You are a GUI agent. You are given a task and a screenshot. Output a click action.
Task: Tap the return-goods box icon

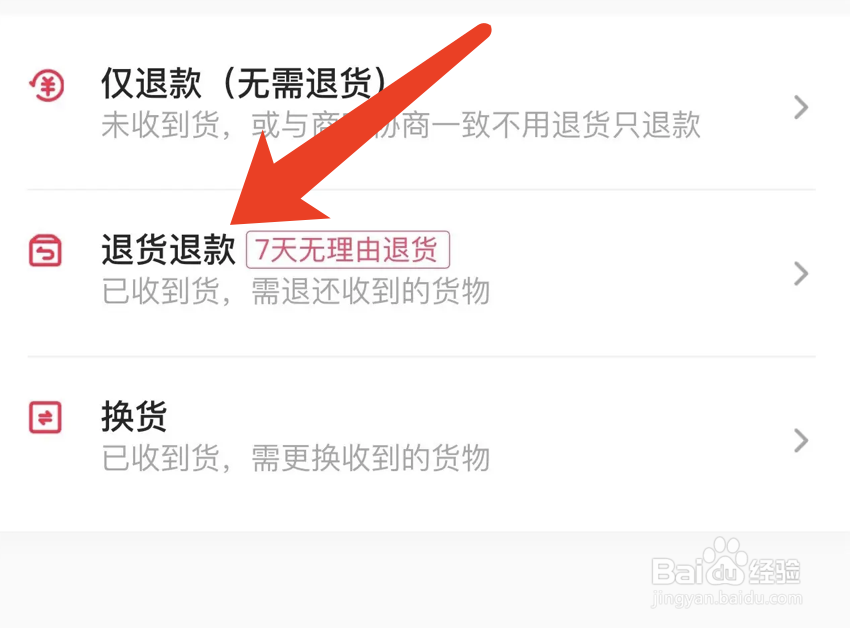coord(45,251)
